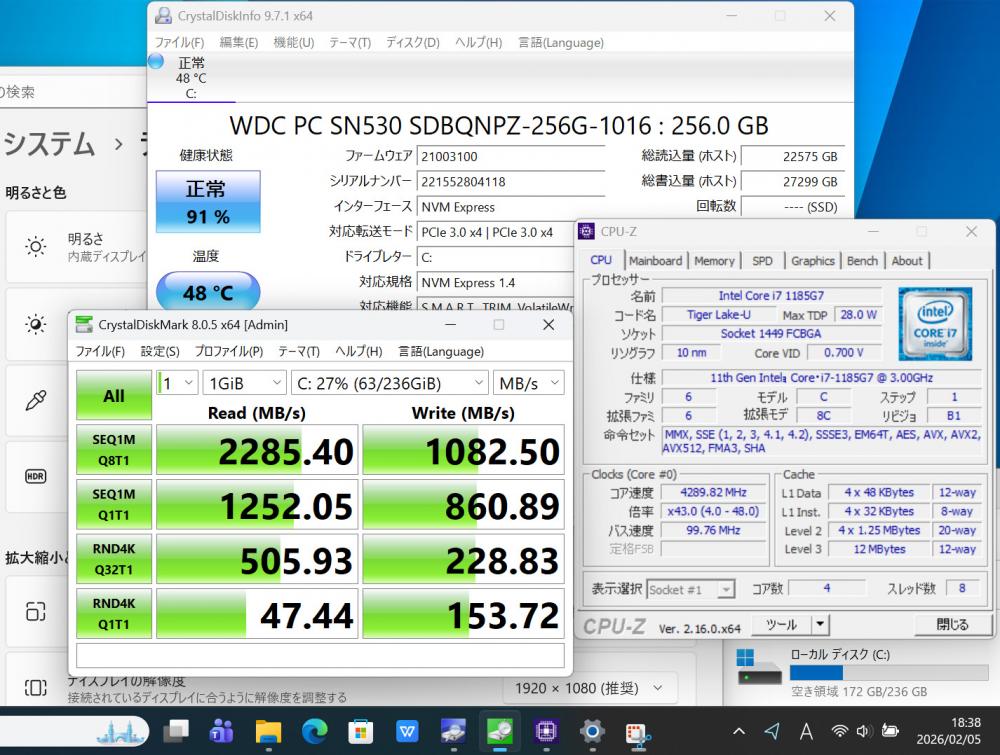
Task: Open the color profile eyedropper icon row
Action: [36, 400]
